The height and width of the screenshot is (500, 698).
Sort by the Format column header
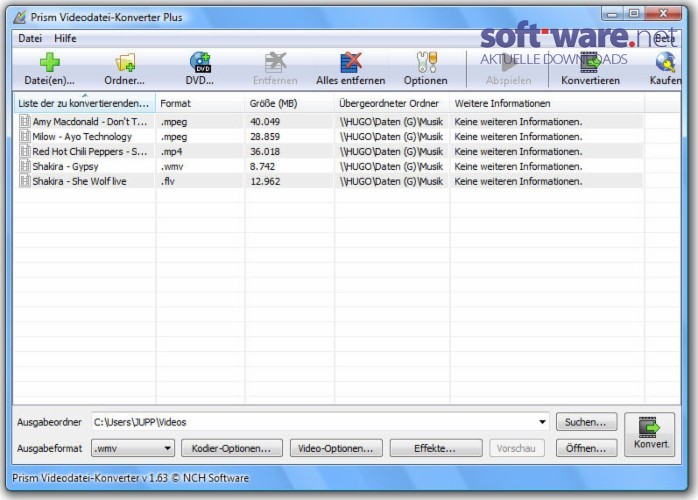click(200, 103)
